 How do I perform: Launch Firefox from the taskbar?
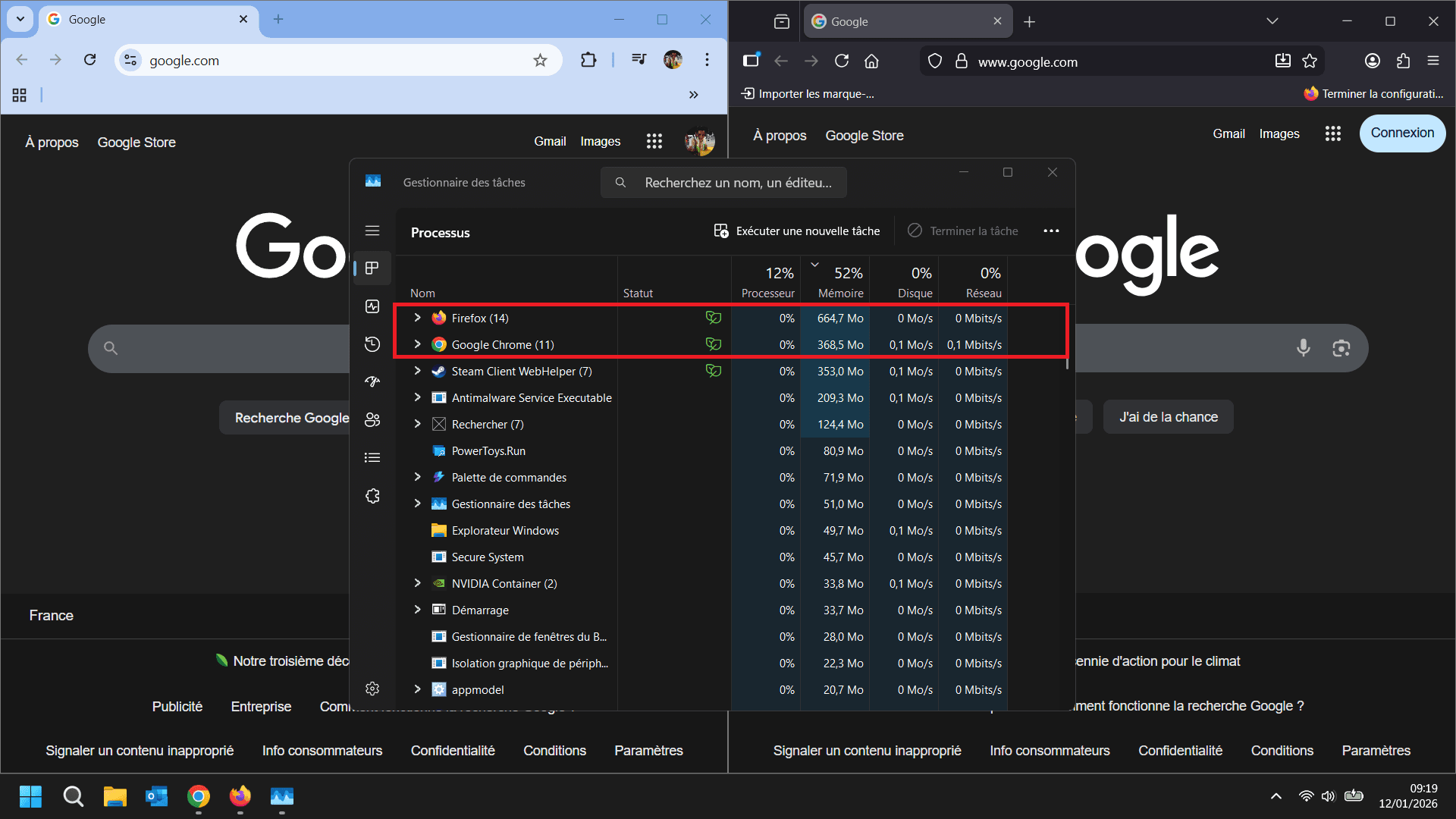[x=240, y=797]
